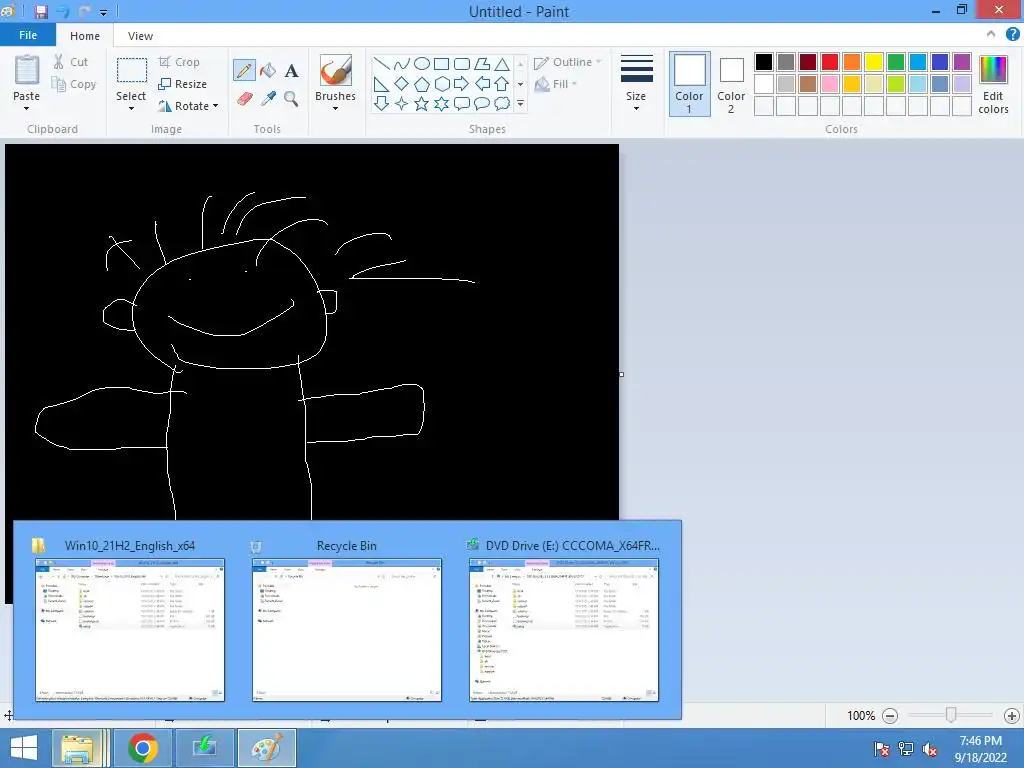
Task: Choose the Triangle shape
Action: pos(502,63)
